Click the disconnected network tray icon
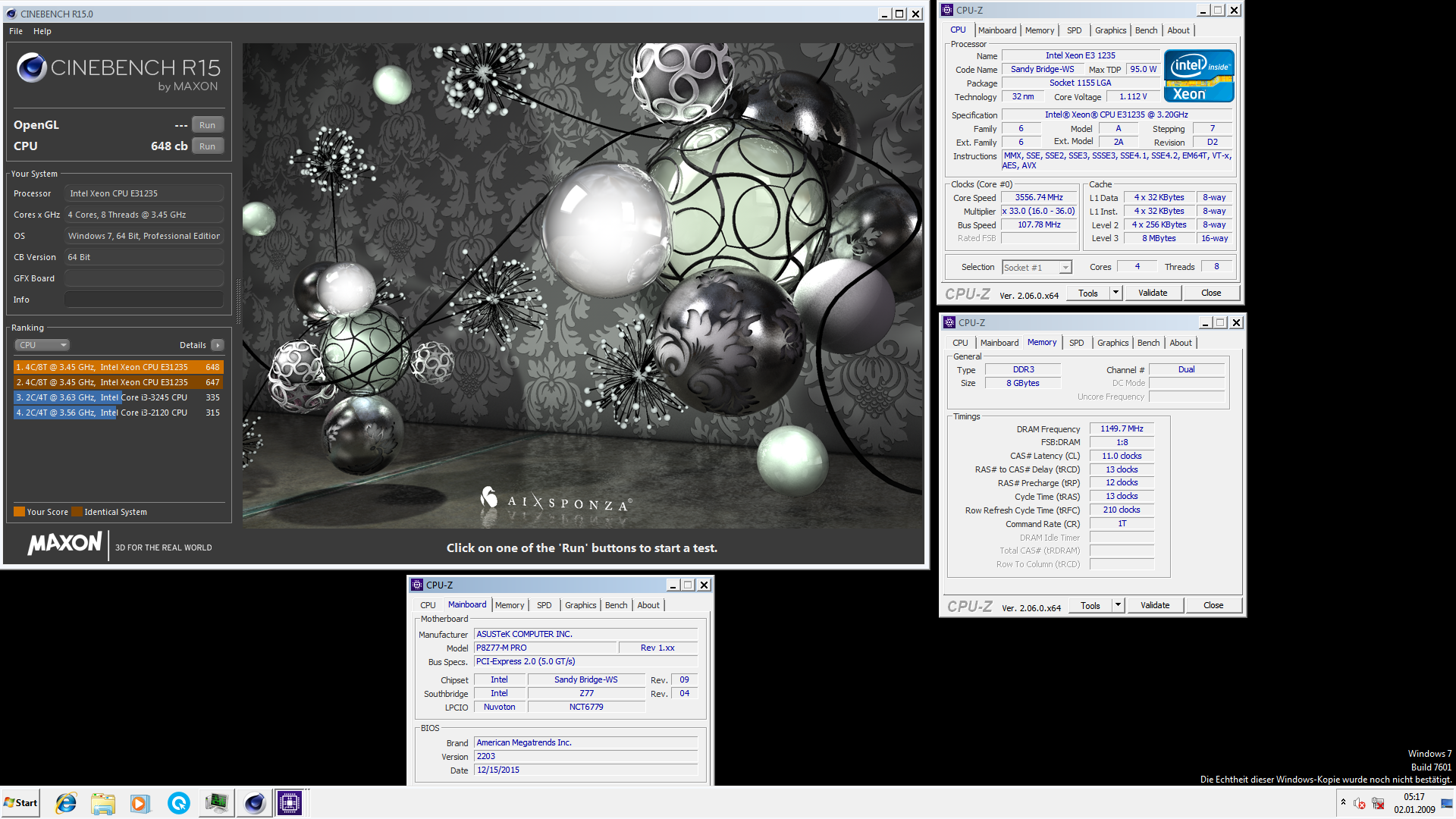1456x819 pixels. tap(1378, 803)
